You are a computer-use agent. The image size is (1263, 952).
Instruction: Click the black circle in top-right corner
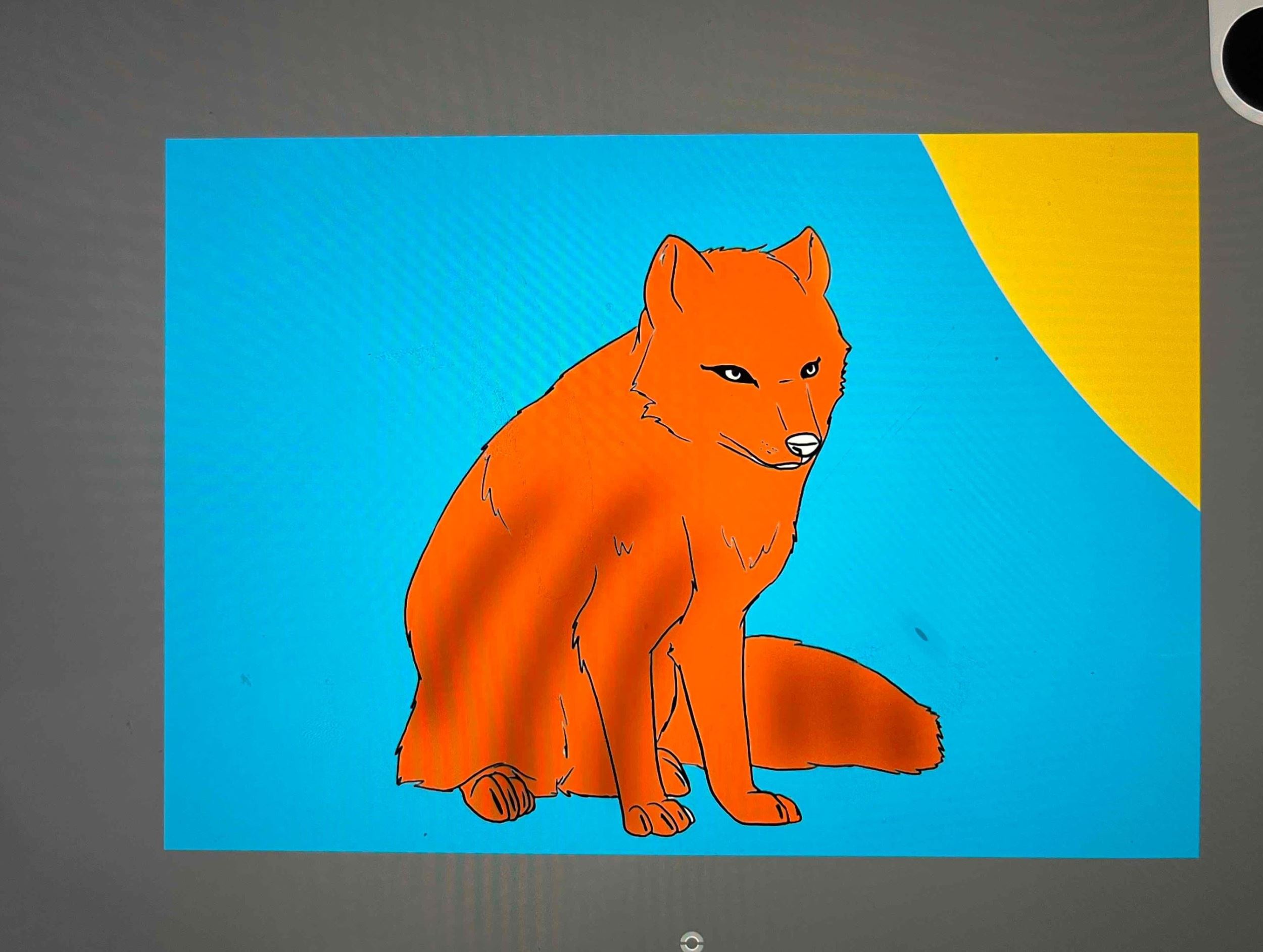click(x=1246, y=57)
